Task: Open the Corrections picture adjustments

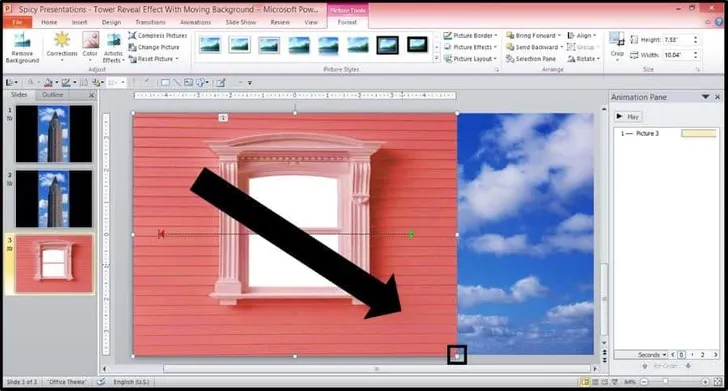Action: (62, 47)
